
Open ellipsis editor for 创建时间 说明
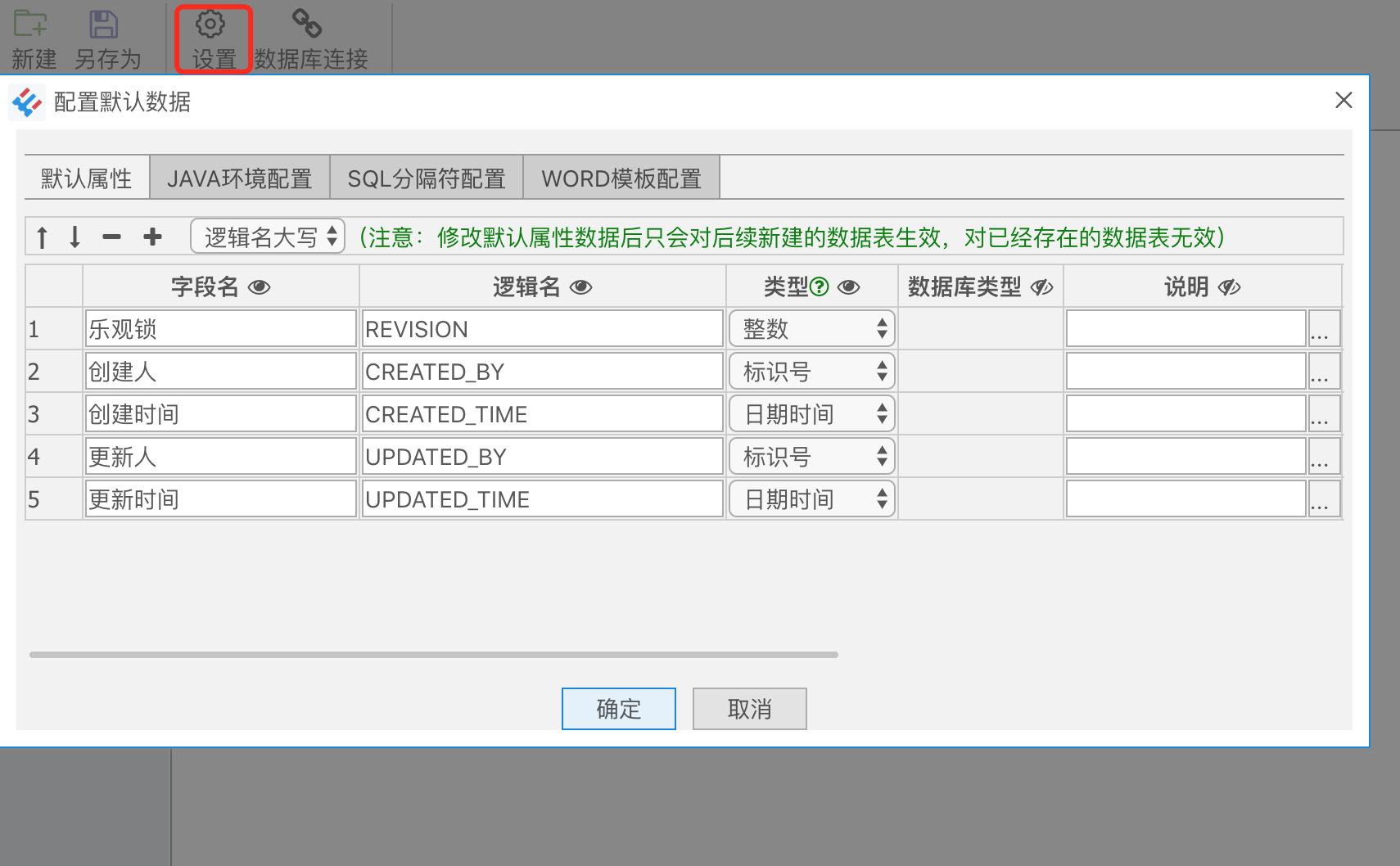pyautogui.click(x=1324, y=414)
